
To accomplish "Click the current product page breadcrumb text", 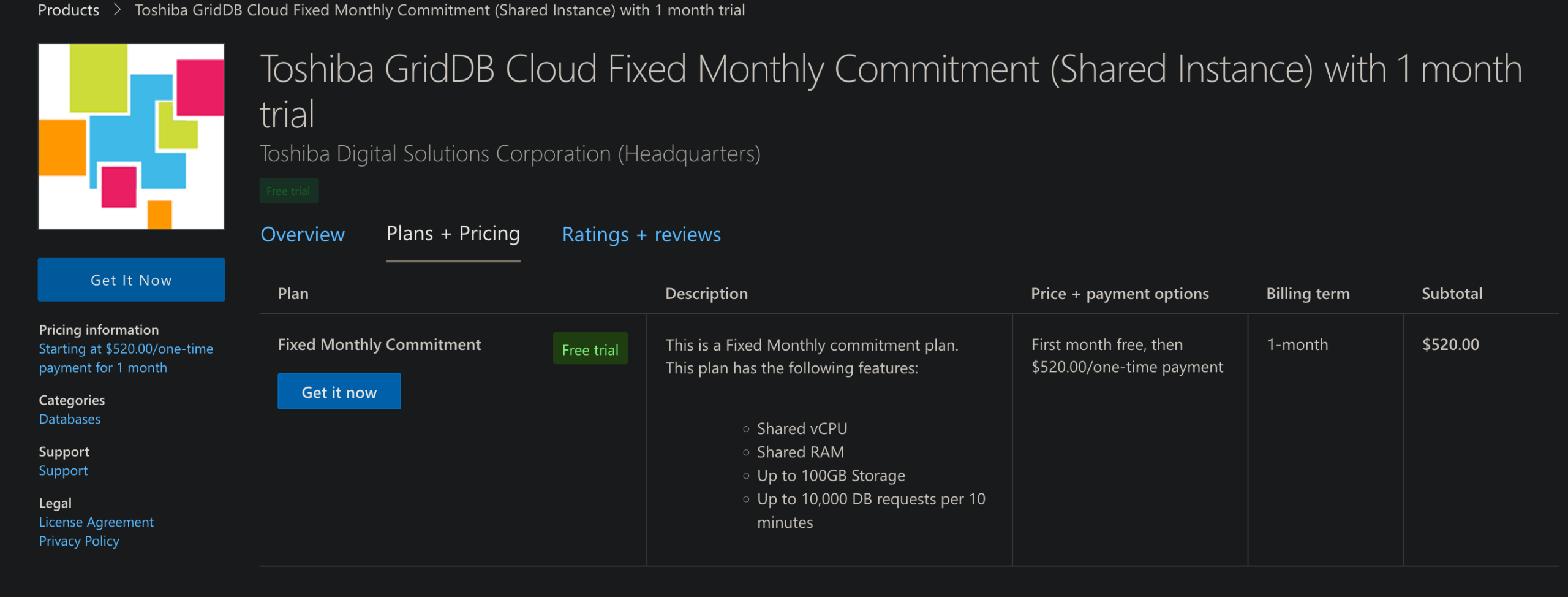I will click(439, 10).
